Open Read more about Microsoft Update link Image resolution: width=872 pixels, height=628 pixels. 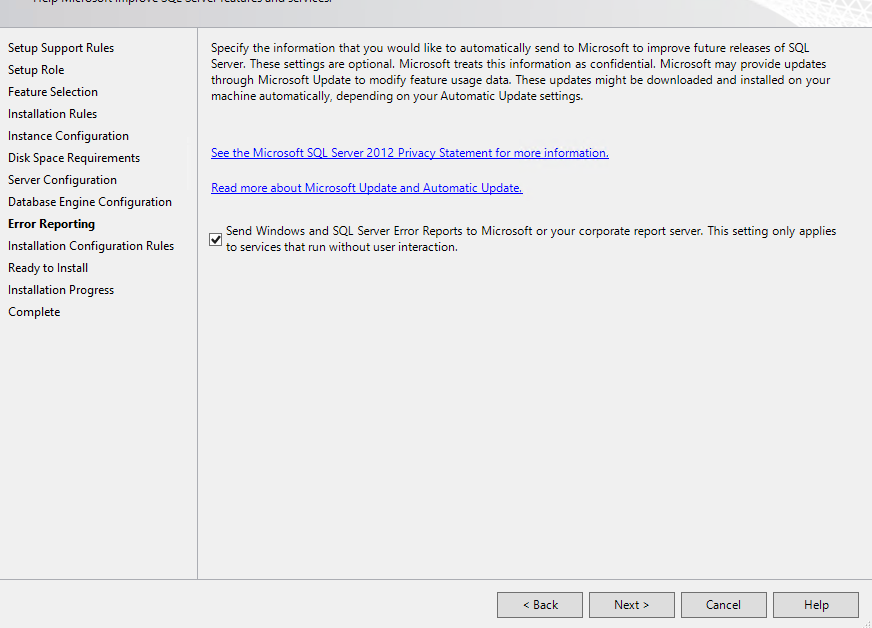pyautogui.click(x=366, y=188)
